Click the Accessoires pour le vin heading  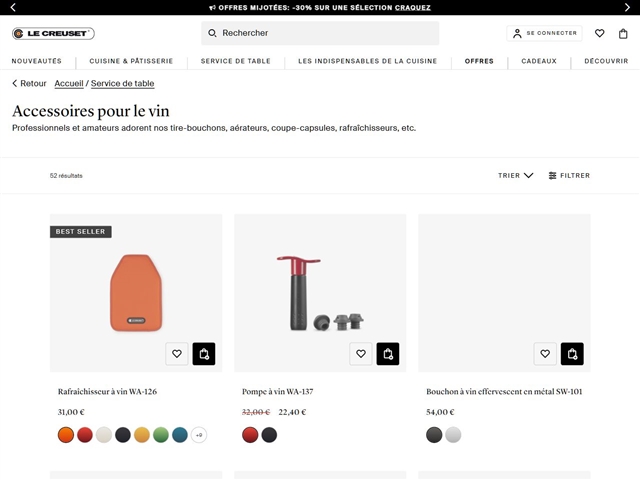click(91, 111)
